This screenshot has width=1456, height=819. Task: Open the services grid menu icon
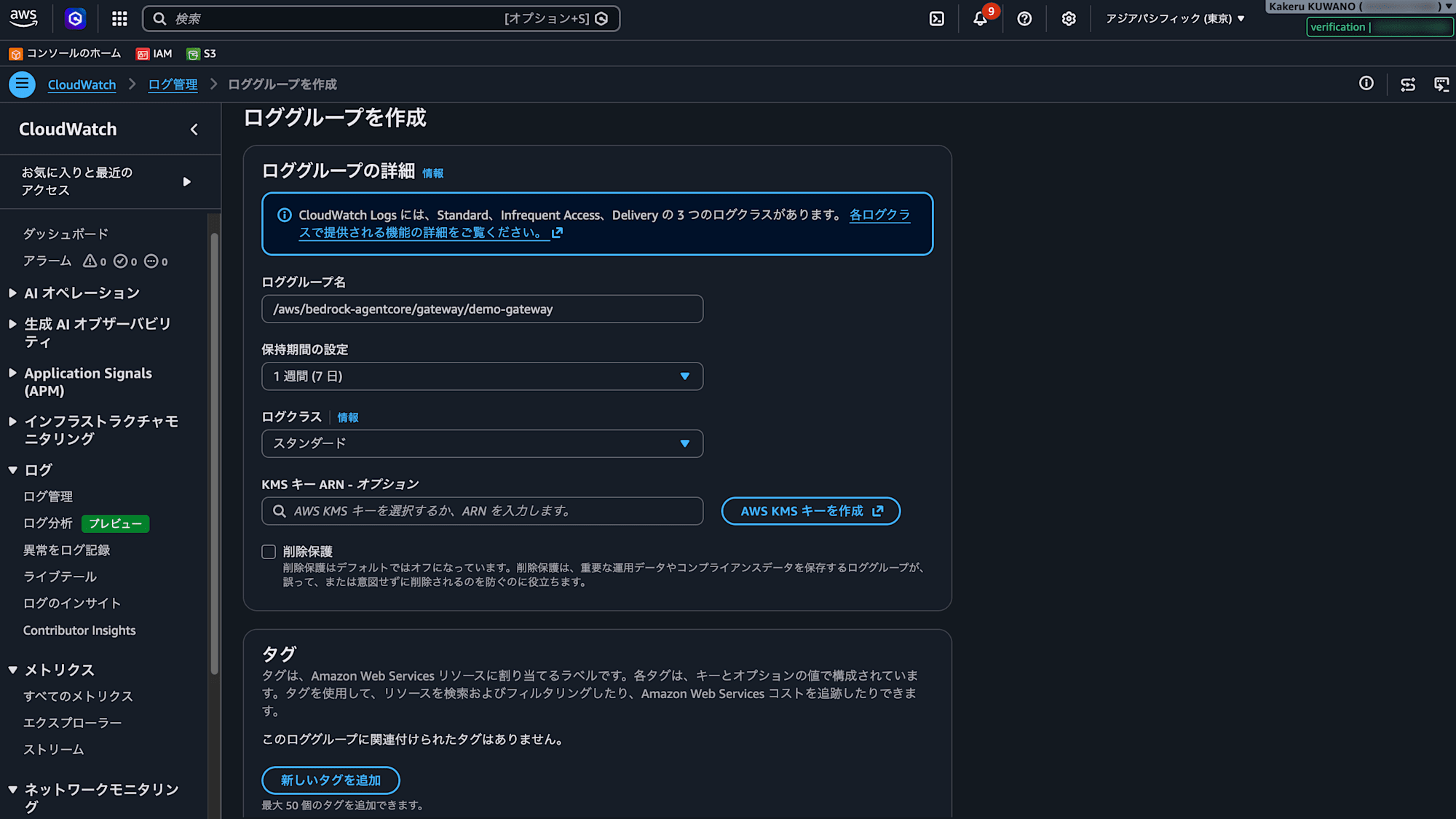tap(119, 19)
